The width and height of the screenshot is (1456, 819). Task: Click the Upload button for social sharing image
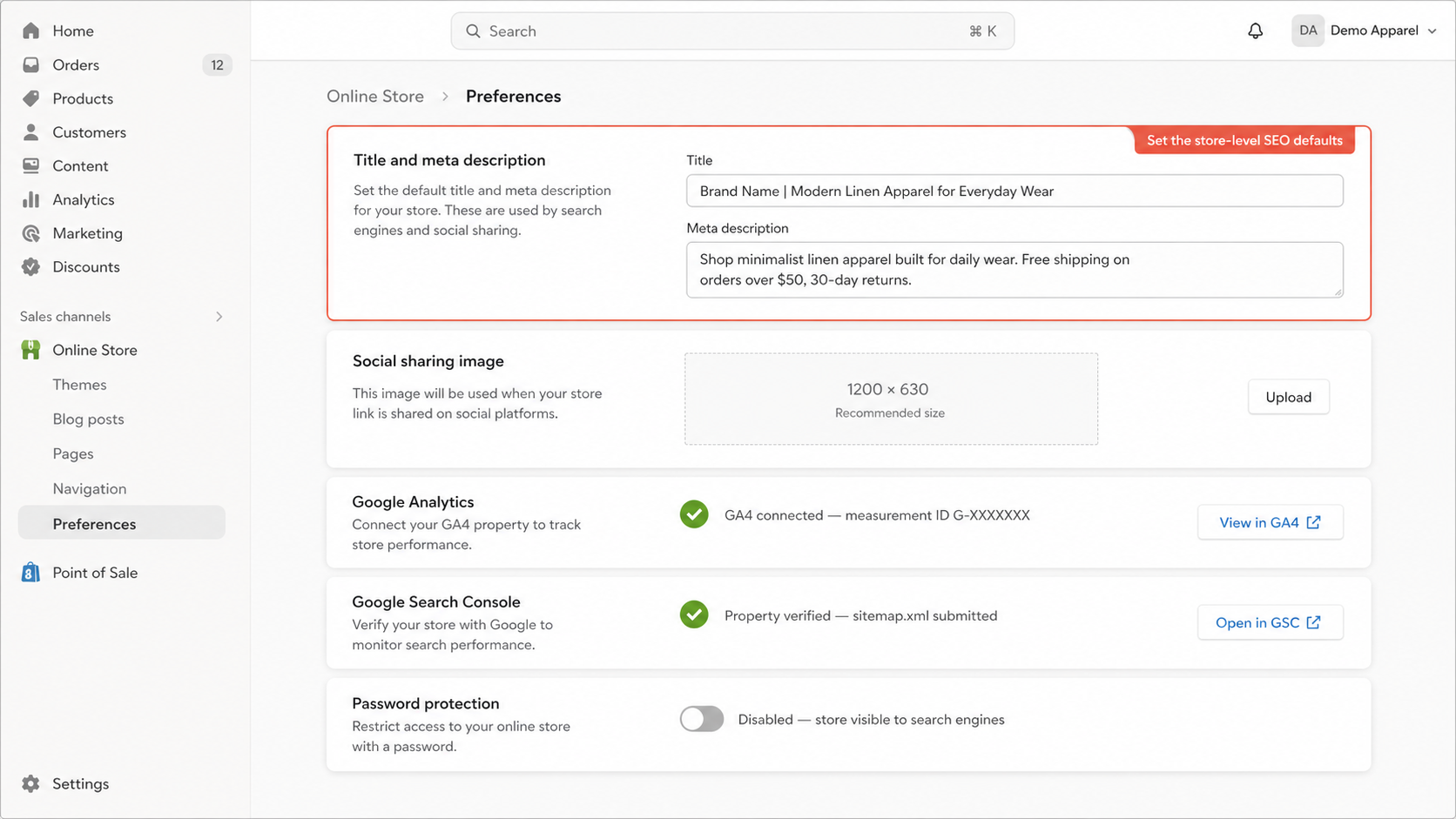[x=1288, y=396]
